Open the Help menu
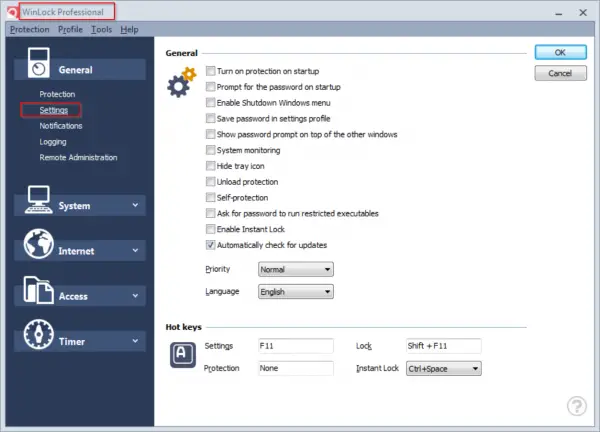Viewport: 600px width, 432px height. pyautogui.click(x=129, y=29)
